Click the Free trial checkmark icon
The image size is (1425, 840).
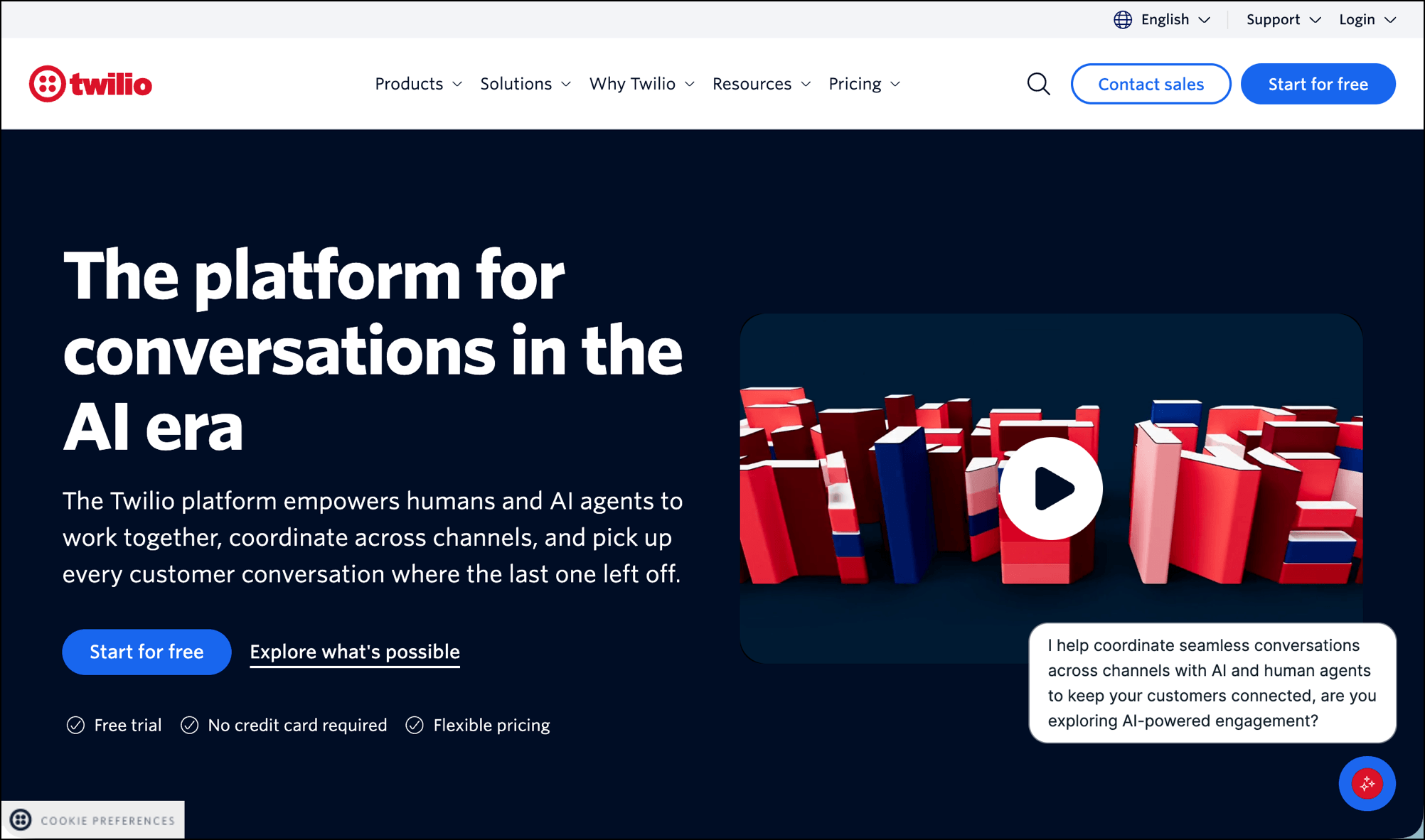[x=75, y=725]
